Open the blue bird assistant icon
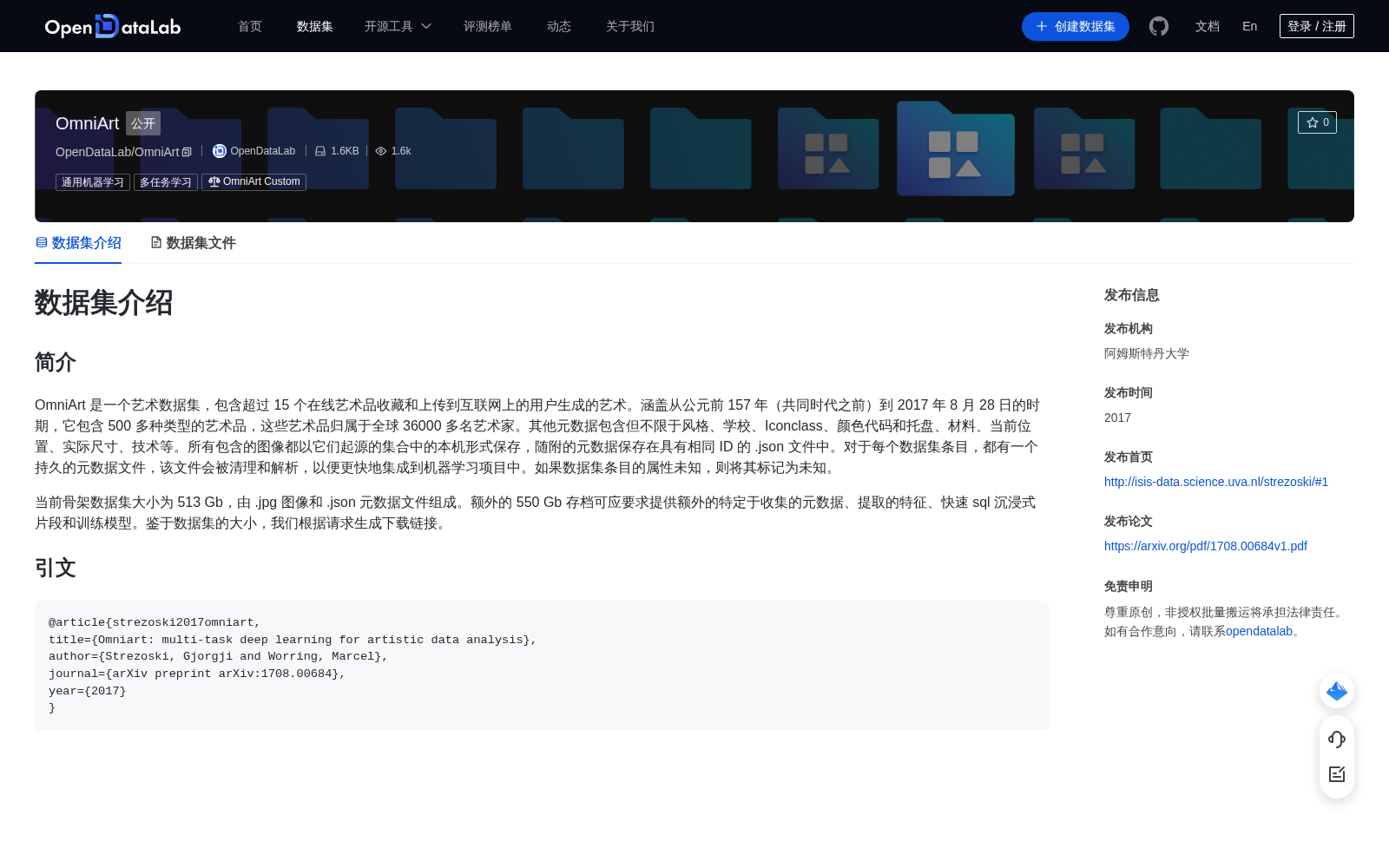Image resolution: width=1389 pixels, height=868 pixels. 1337,691
